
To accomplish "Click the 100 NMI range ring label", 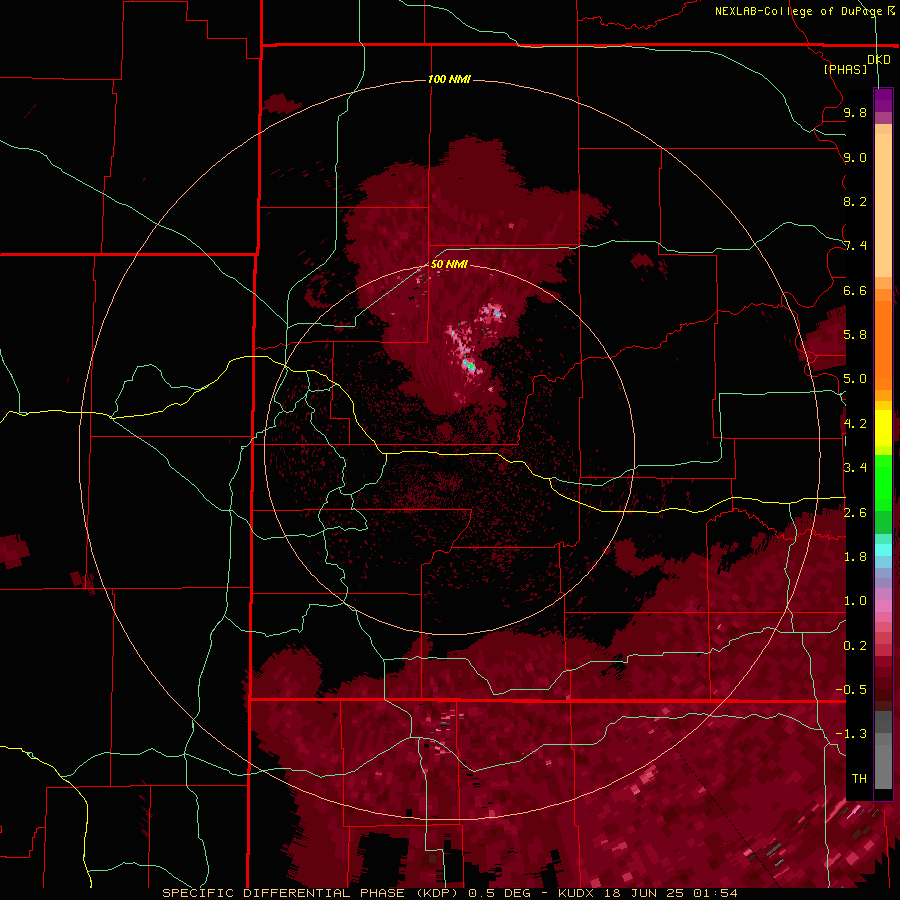I will (x=449, y=79).
